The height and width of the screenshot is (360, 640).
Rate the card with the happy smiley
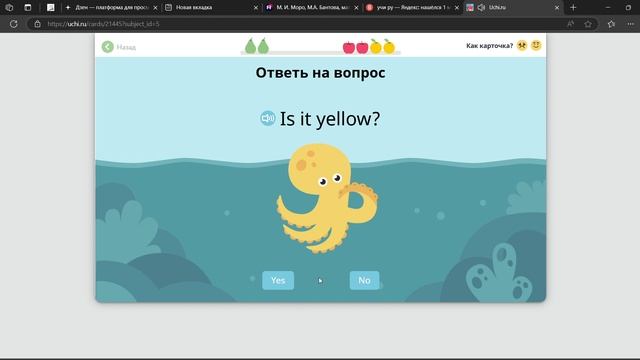pyautogui.click(x=536, y=45)
